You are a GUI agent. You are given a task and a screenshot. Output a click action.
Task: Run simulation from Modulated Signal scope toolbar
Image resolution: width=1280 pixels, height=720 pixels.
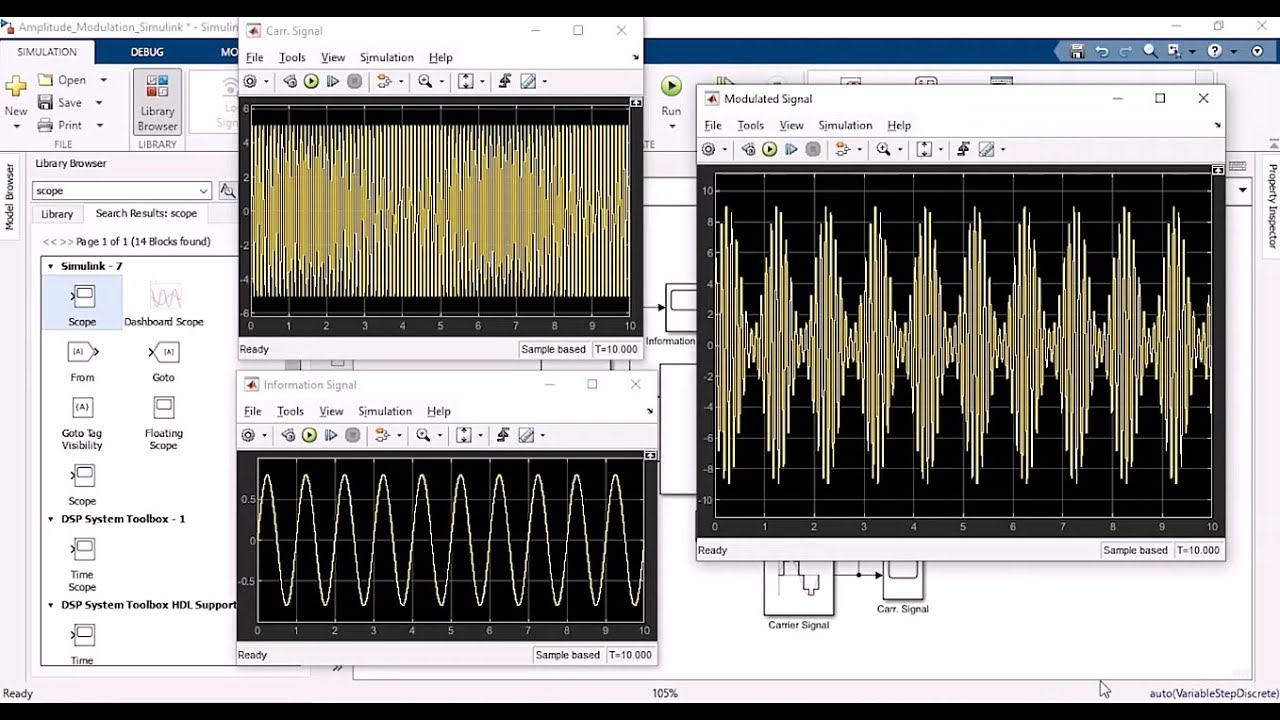[769, 150]
